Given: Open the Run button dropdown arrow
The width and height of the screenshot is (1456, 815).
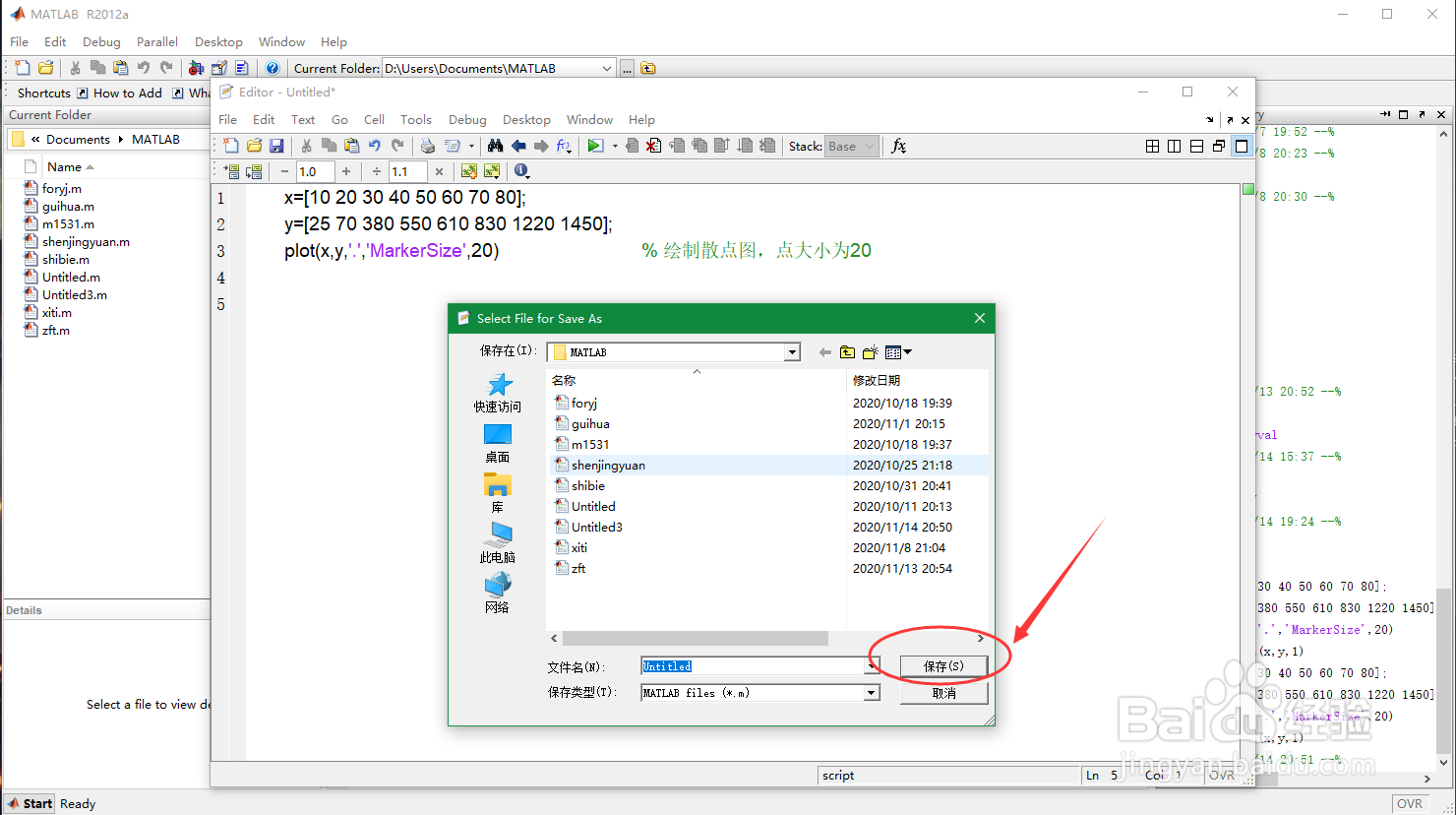Looking at the screenshot, I should click(x=615, y=146).
